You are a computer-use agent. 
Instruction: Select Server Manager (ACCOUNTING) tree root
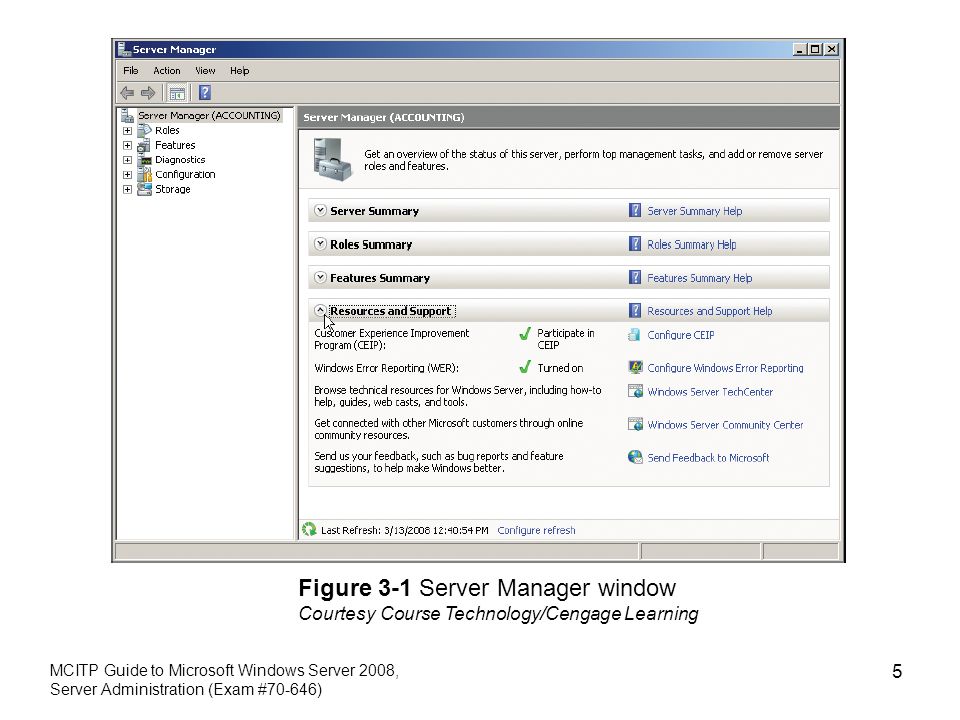point(209,115)
